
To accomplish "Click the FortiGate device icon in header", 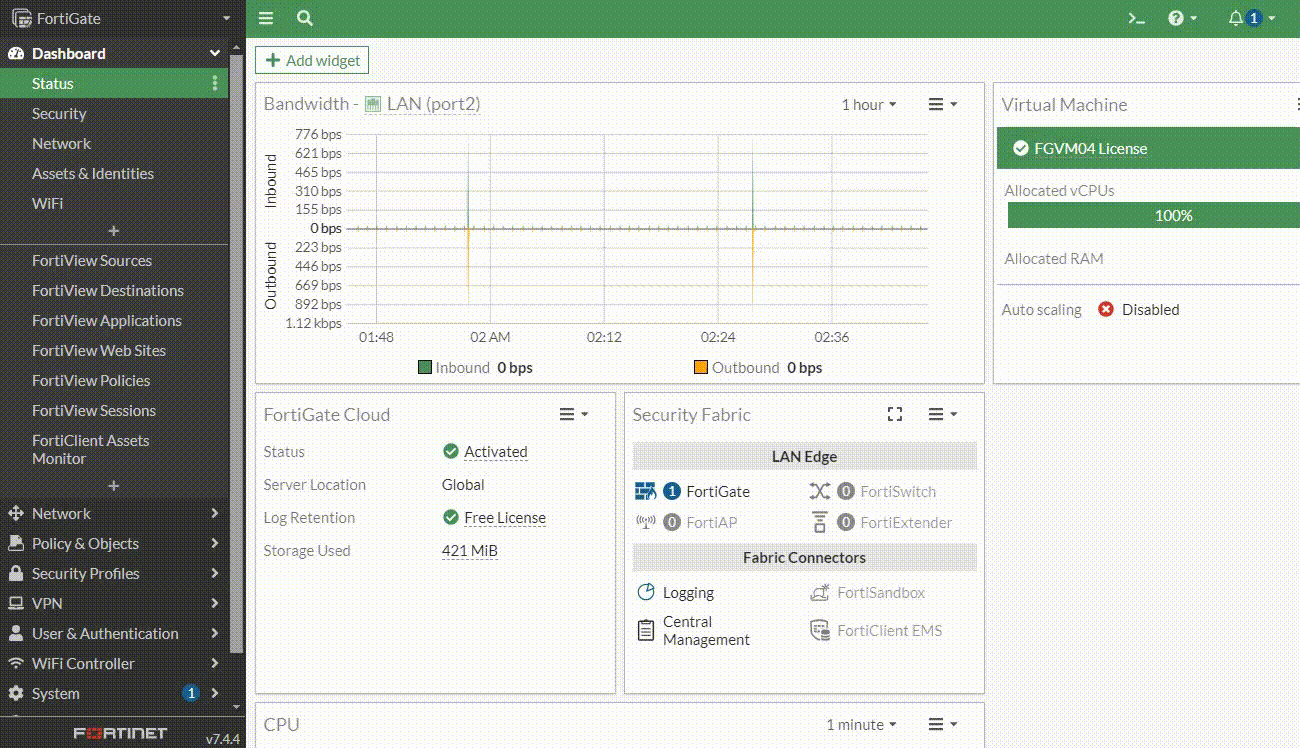I will click(21, 18).
